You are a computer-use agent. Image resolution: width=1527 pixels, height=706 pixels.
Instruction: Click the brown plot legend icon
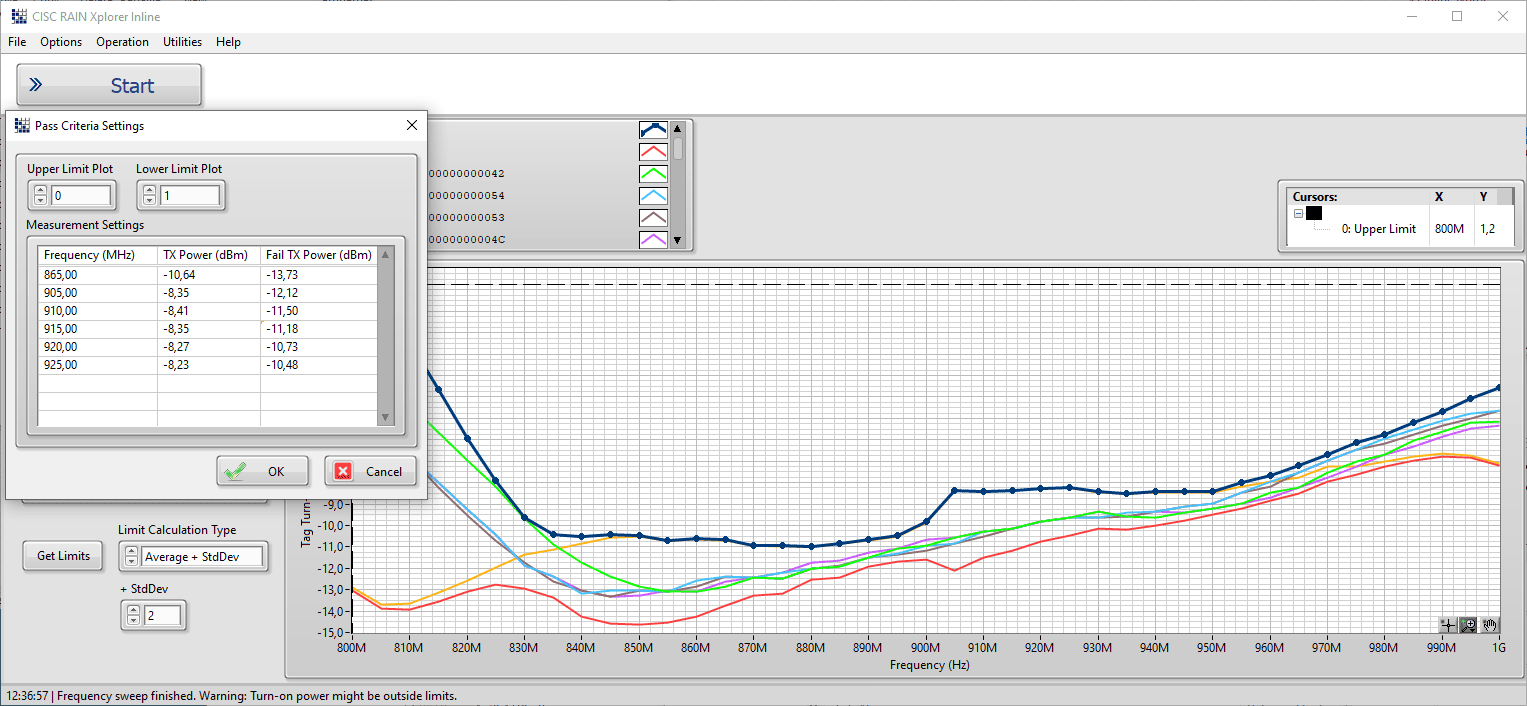(x=653, y=218)
